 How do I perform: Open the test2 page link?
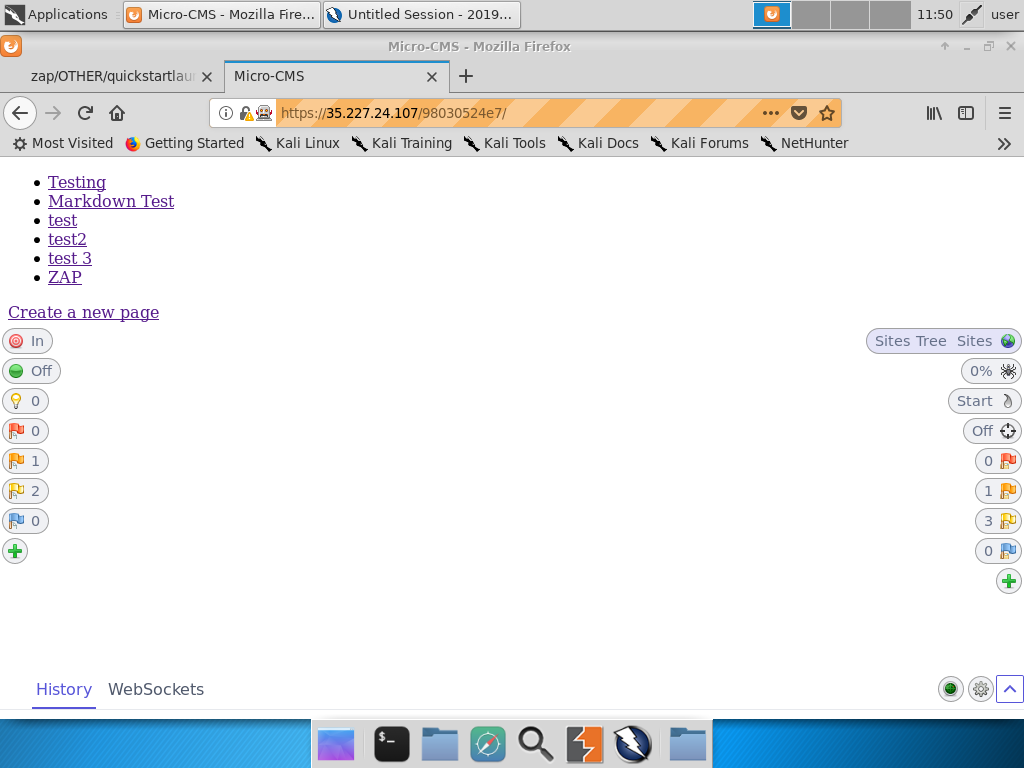pos(67,239)
